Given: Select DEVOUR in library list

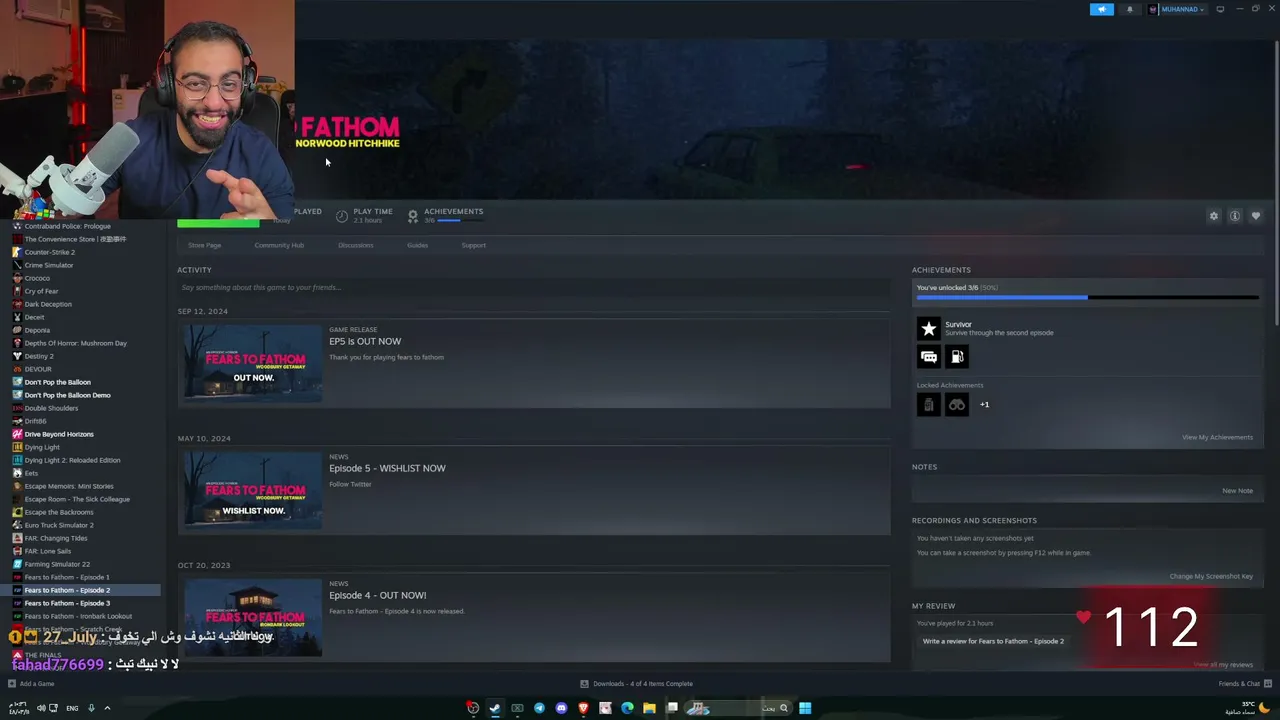Looking at the screenshot, I should coord(38,369).
